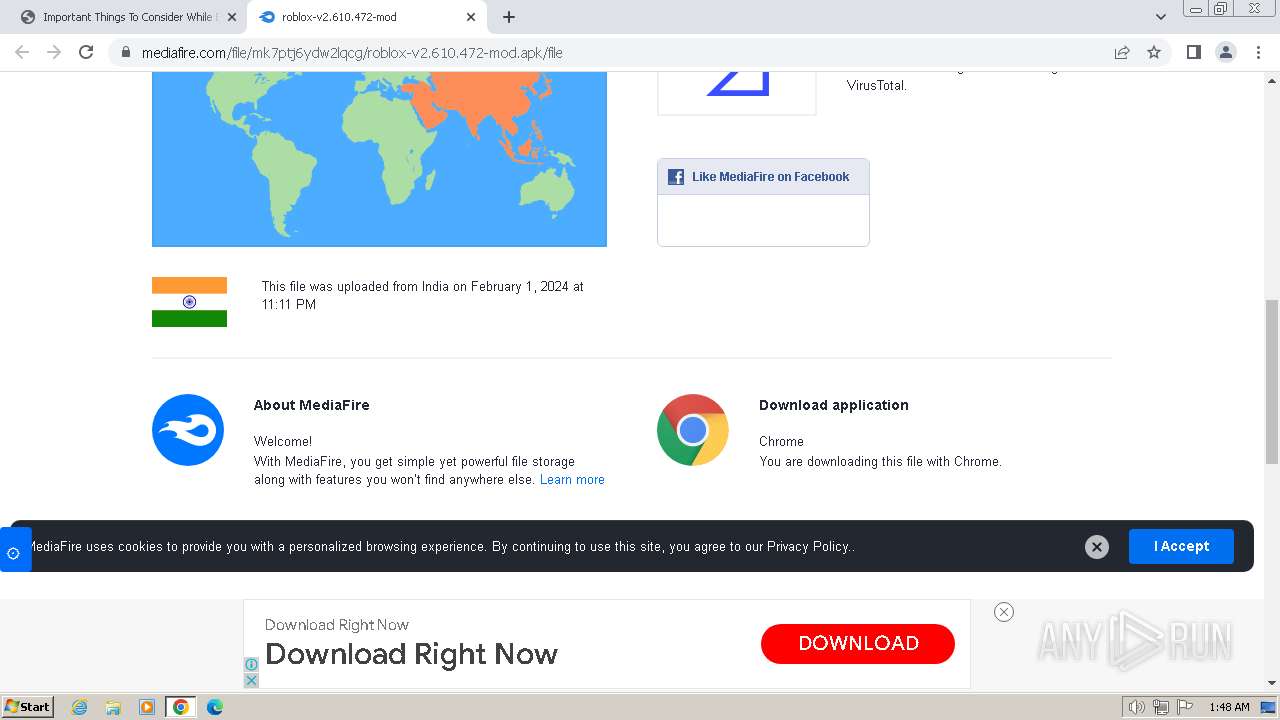The image size is (1280, 720).
Task: Click 'Download Right Now' ad headline
Action: [x=411, y=654]
